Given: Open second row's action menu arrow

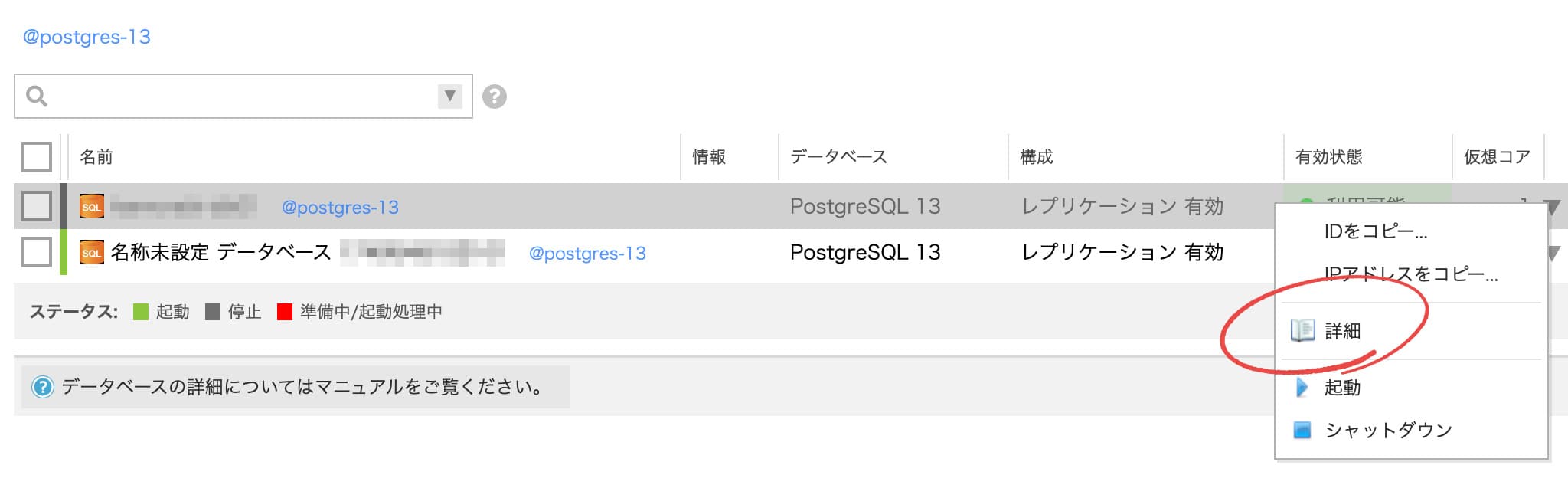Looking at the screenshot, I should (x=1554, y=253).
